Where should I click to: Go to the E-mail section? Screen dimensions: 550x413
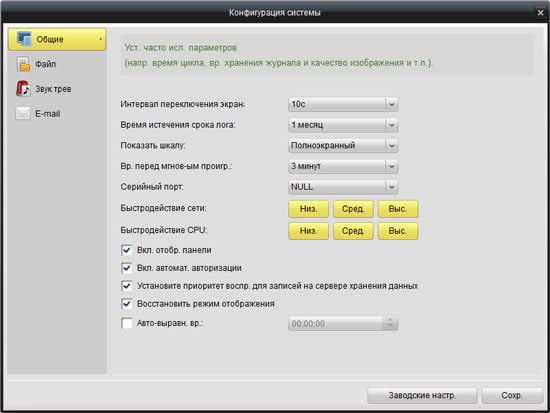click(57, 114)
